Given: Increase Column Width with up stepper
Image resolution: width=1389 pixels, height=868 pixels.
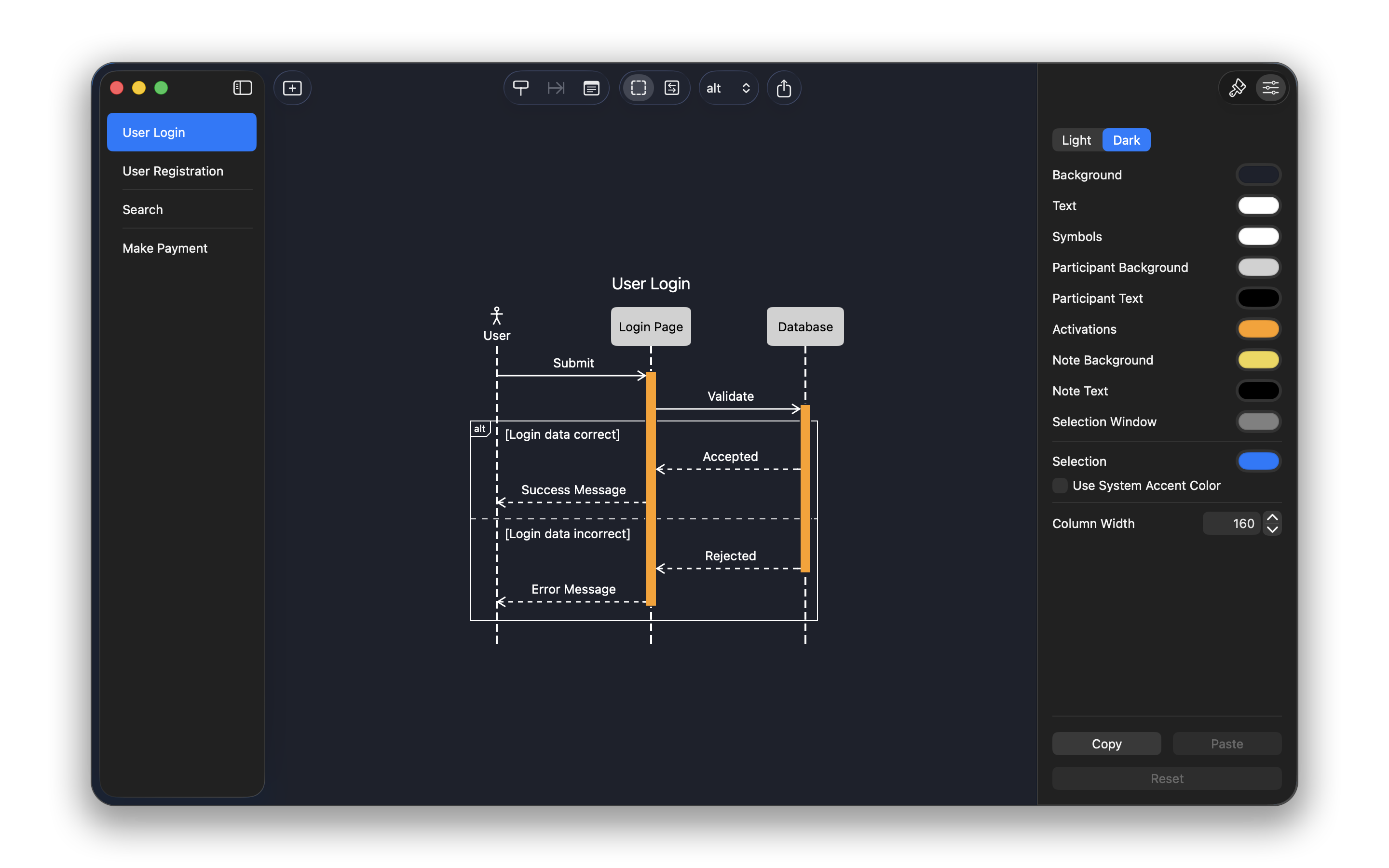Looking at the screenshot, I should click(x=1272, y=517).
